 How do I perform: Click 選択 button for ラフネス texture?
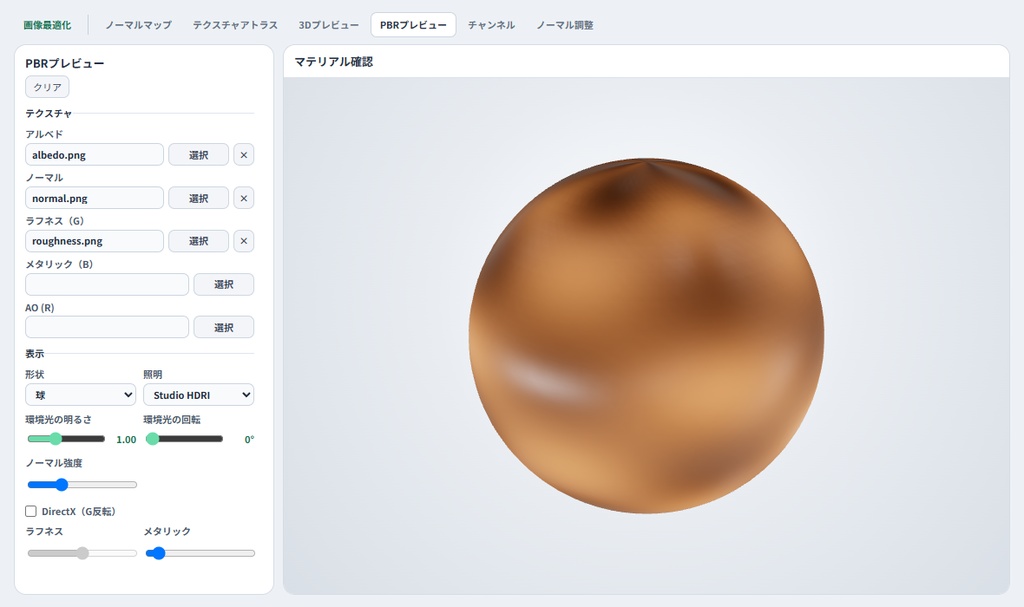(199, 241)
